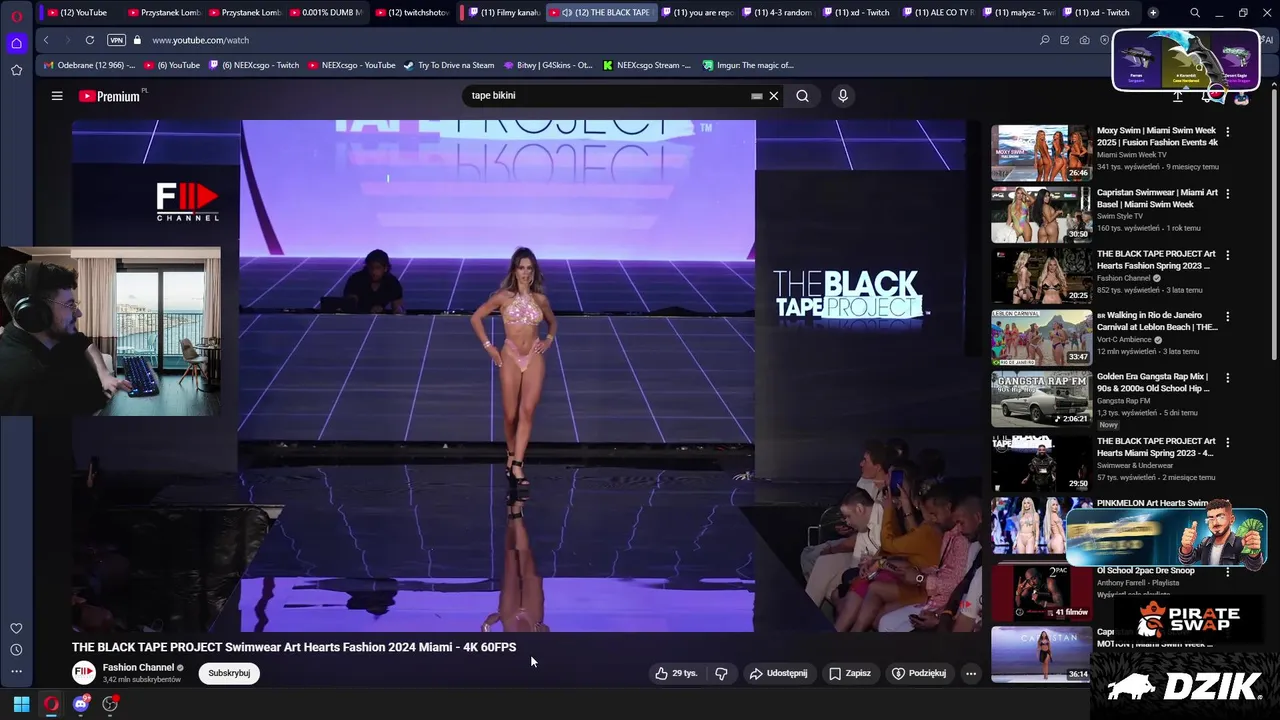Start voice search with the microphone icon
Screen dimensions: 1280x720
843,96
